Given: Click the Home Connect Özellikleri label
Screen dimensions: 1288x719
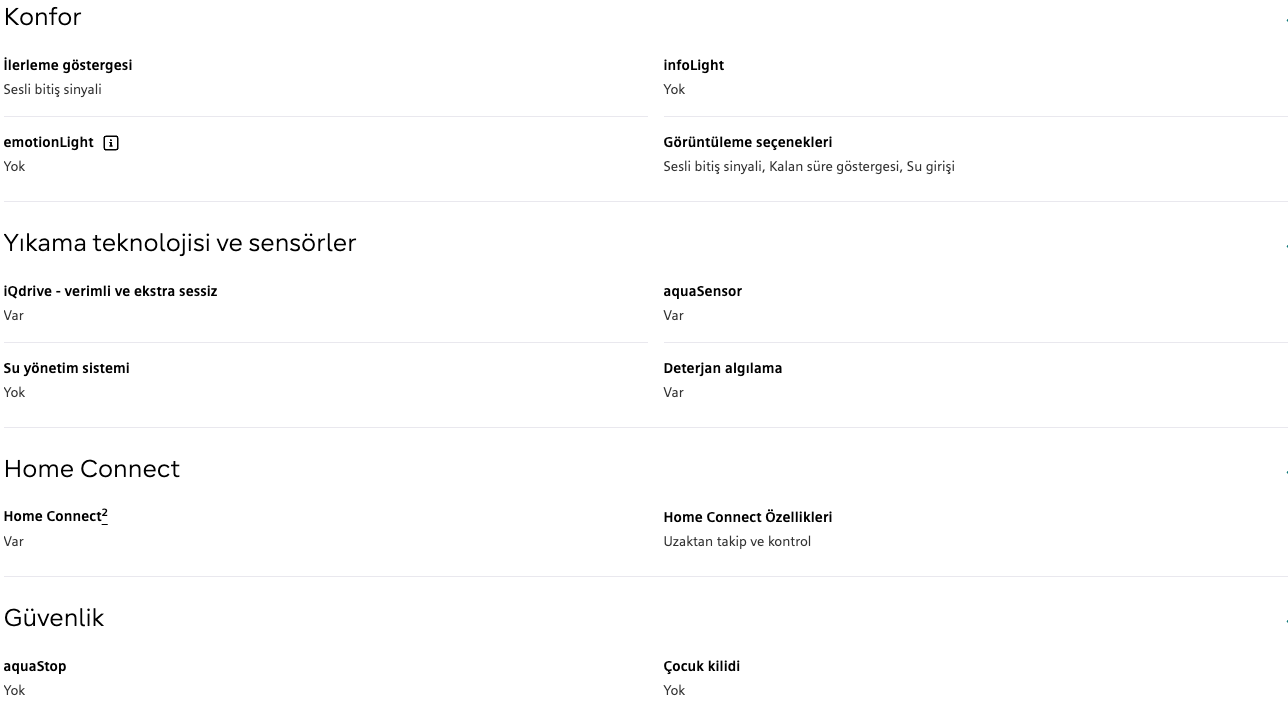Looking at the screenshot, I should (747, 517).
